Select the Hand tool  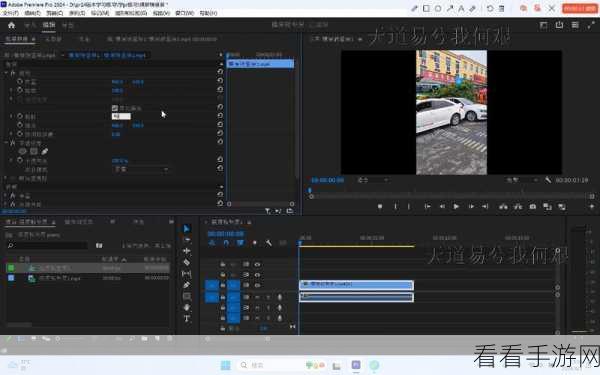[187, 307]
